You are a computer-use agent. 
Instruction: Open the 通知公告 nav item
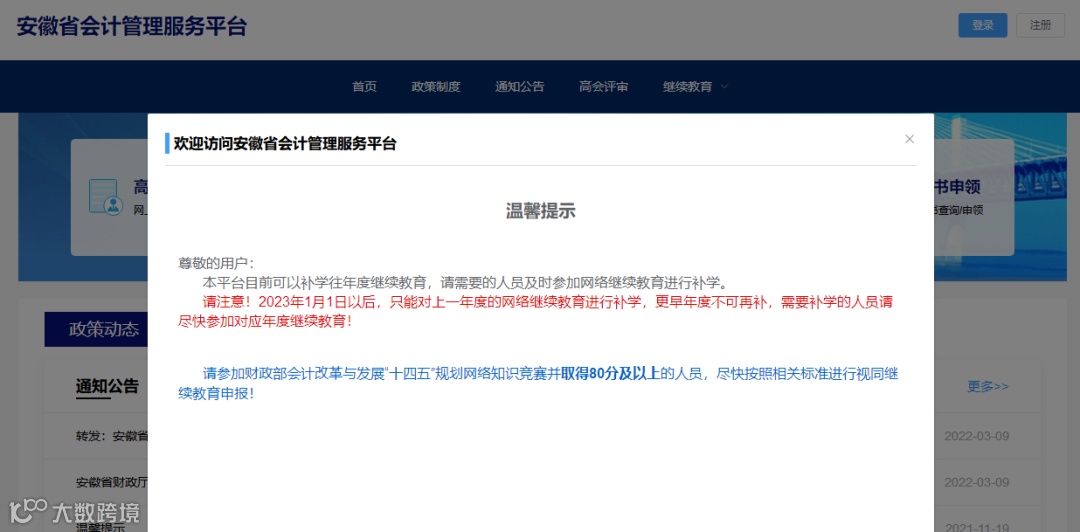click(x=519, y=87)
